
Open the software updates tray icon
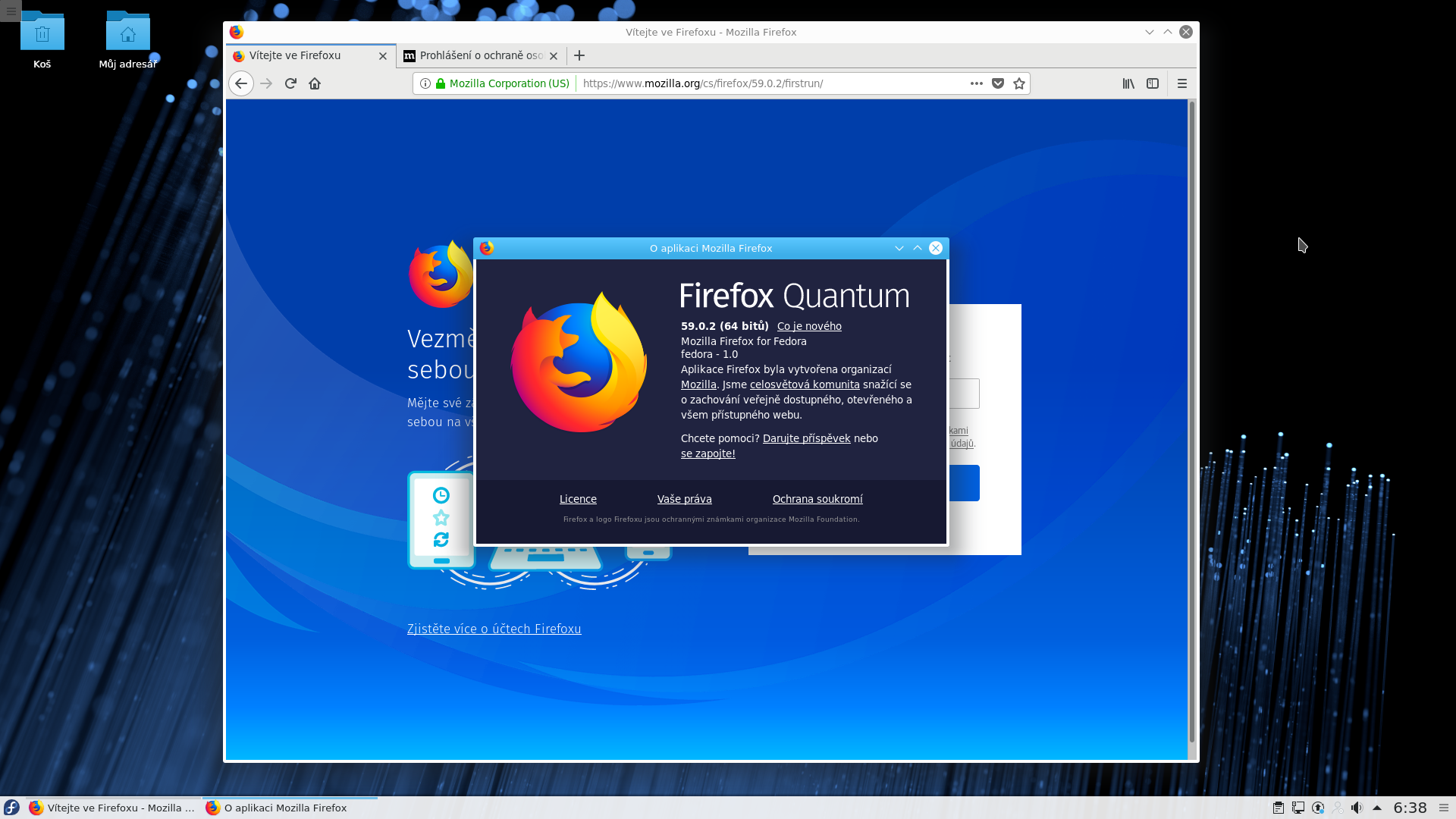pyautogui.click(x=1318, y=808)
